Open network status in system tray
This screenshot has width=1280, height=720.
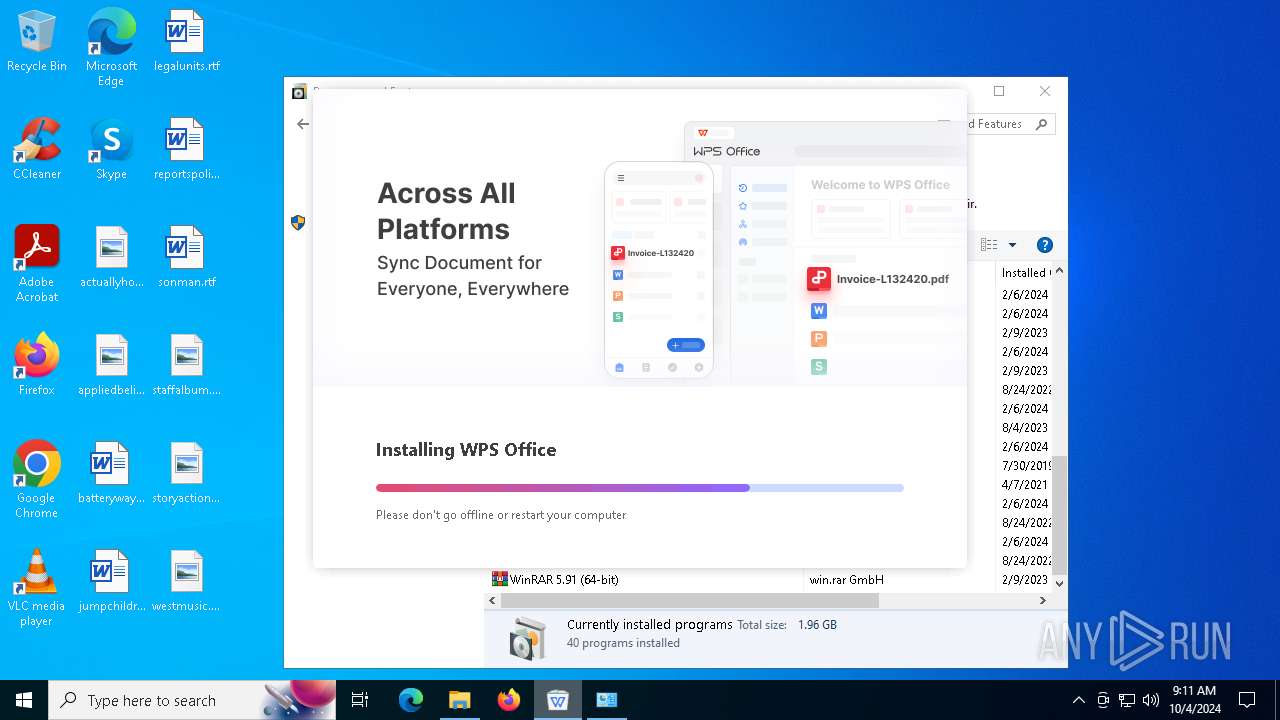pyautogui.click(x=1127, y=700)
